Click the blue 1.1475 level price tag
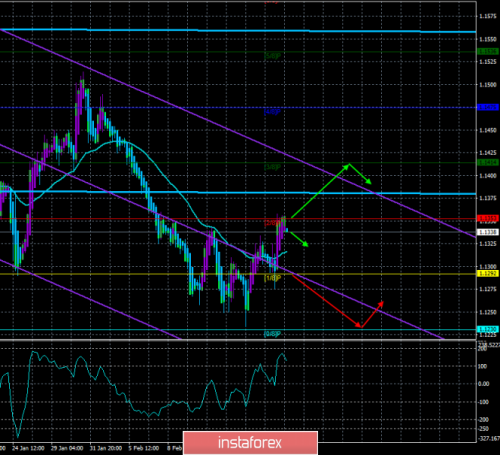This screenshot has height=455, width=500. (488, 107)
